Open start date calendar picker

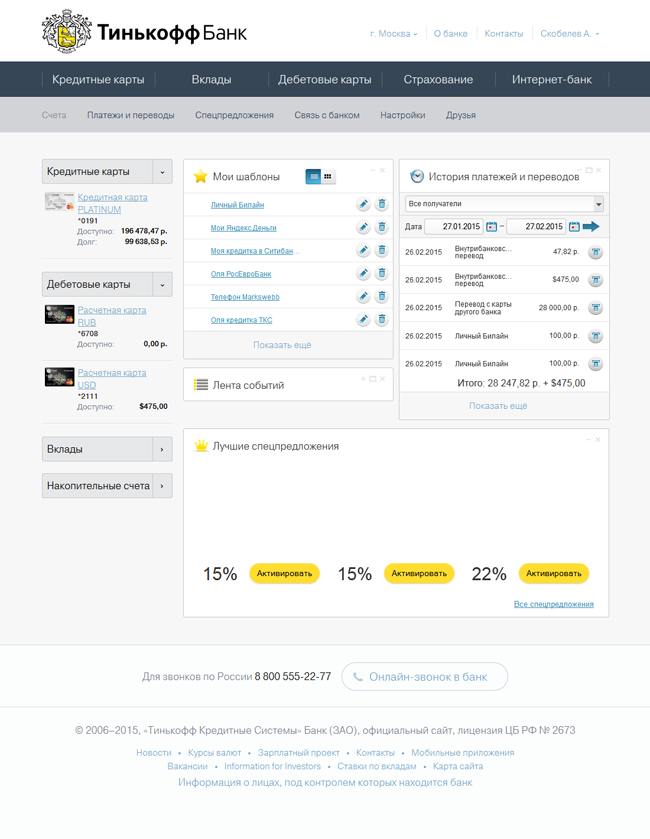click(492, 227)
